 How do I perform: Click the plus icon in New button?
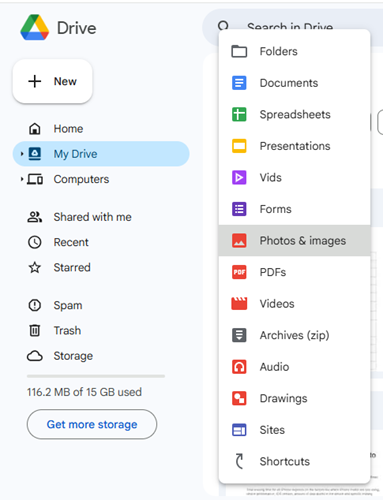(35, 81)
